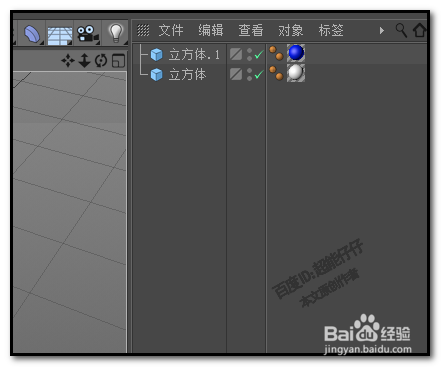
Task: Click the viewport zoom-camera arrows icon
Action: 84,61
